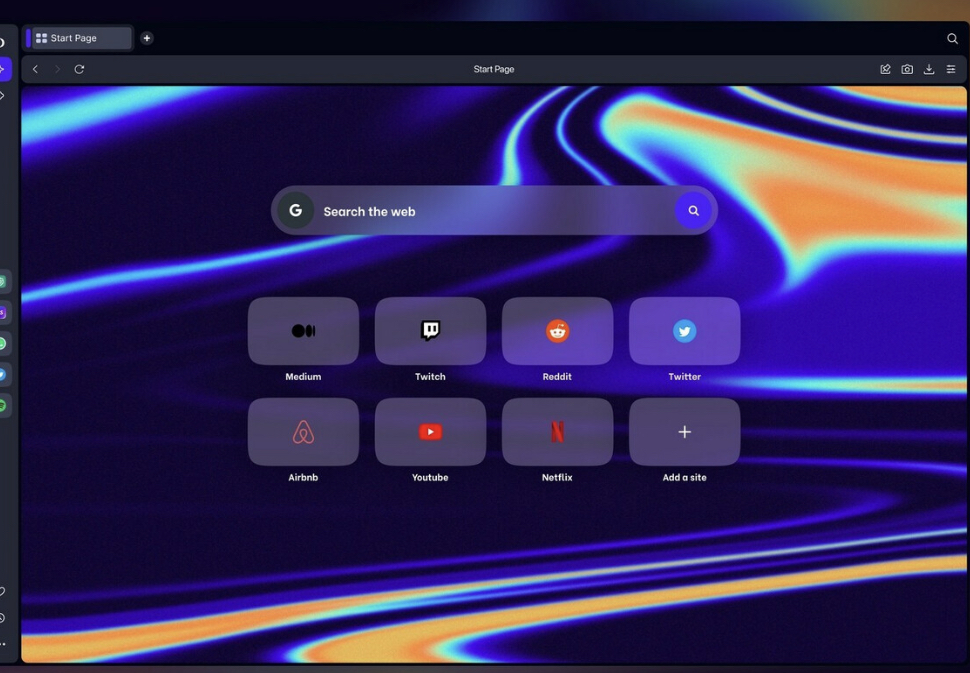Focus the Search the web field
The image size is (970, 673).
(494, 210)
